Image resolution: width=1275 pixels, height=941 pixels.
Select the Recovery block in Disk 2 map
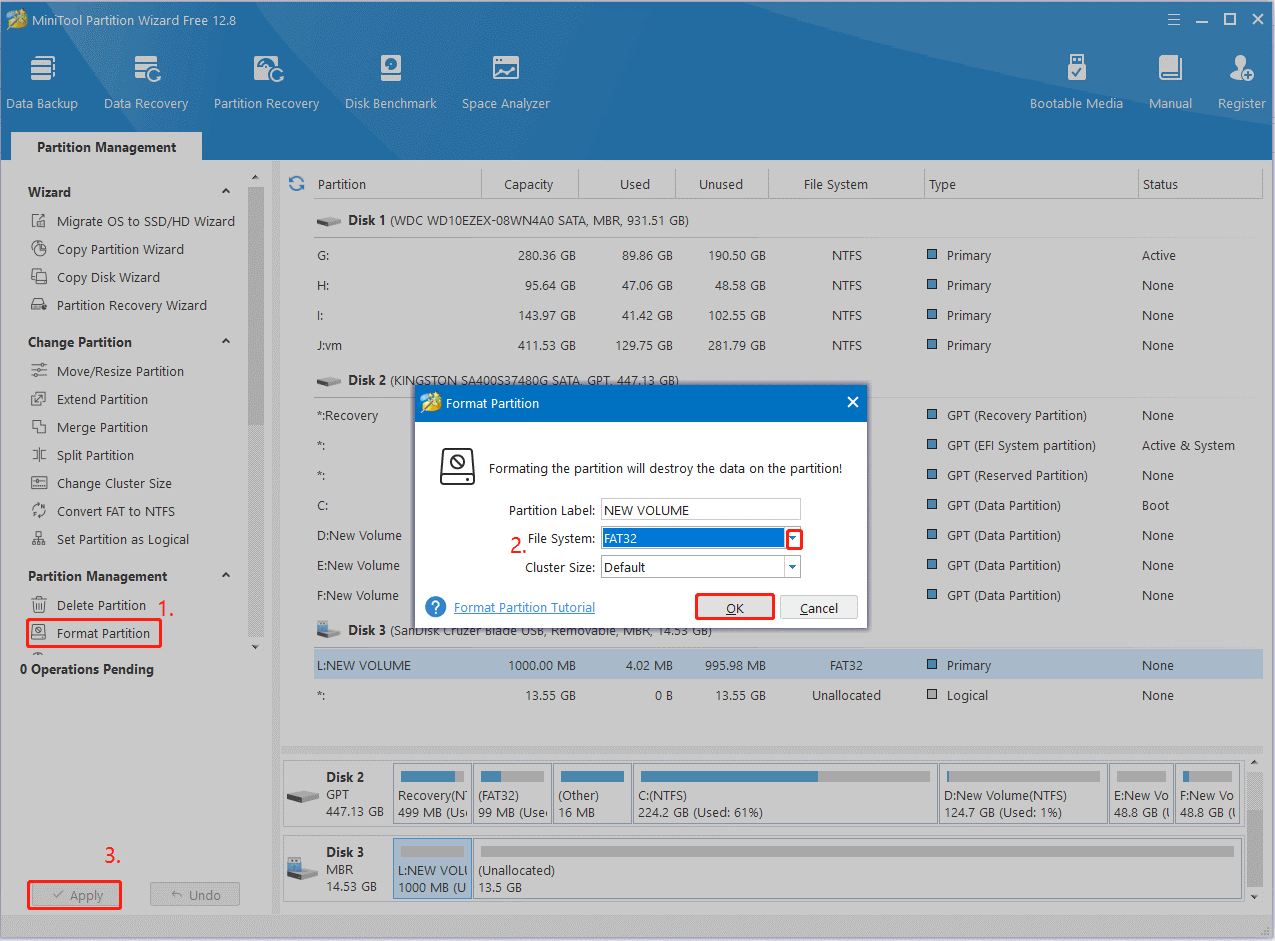coord(432,795)
